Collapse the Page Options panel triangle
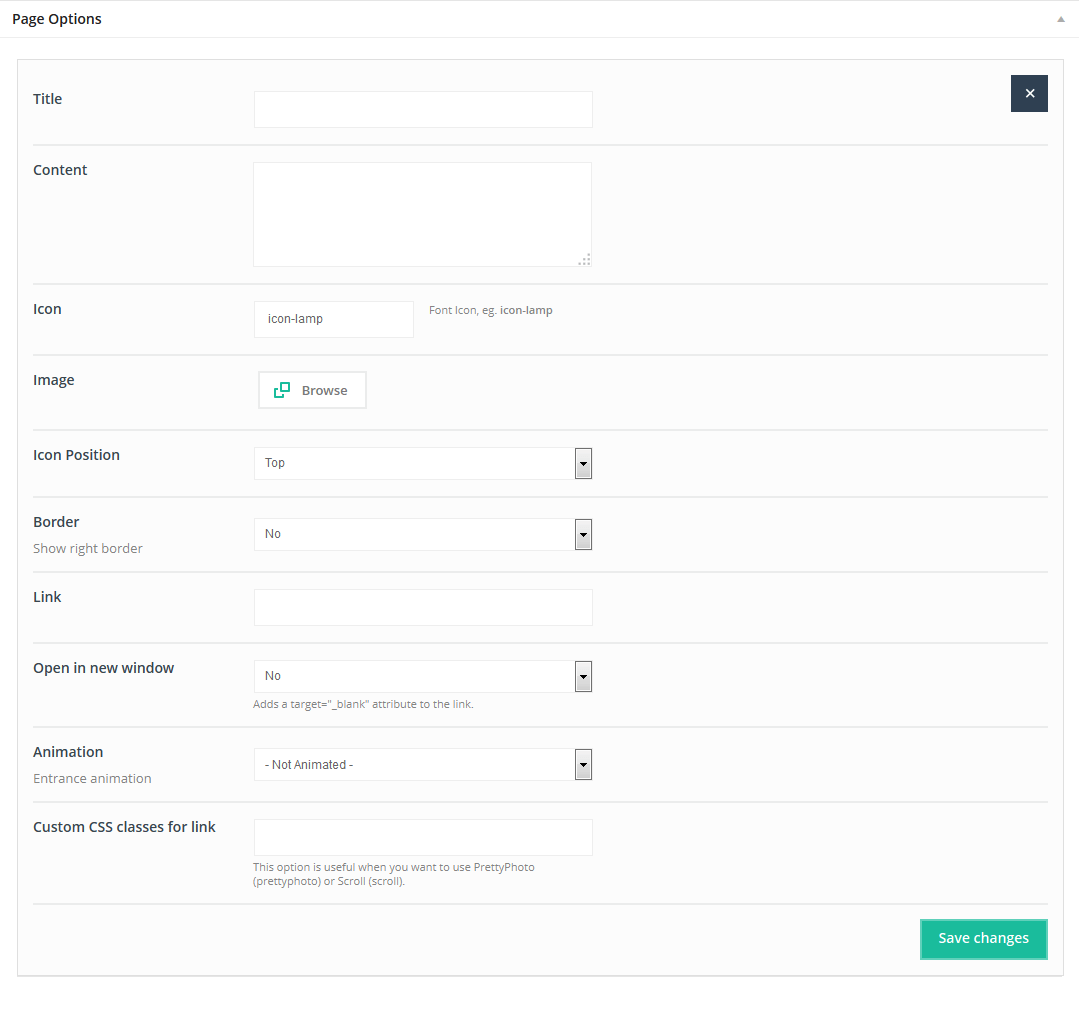The width and height of the screenshot is (1079, 1009). [1060, 19]
